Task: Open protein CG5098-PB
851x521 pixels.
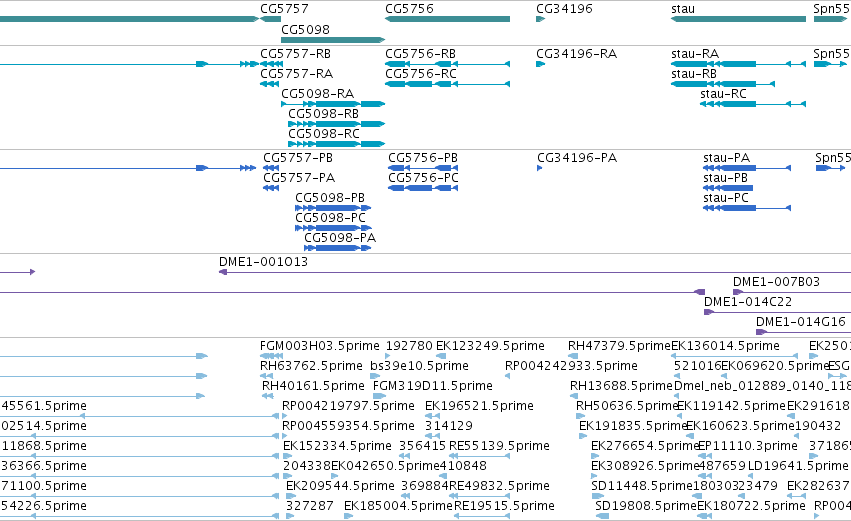Action: (x=330, y=198)
